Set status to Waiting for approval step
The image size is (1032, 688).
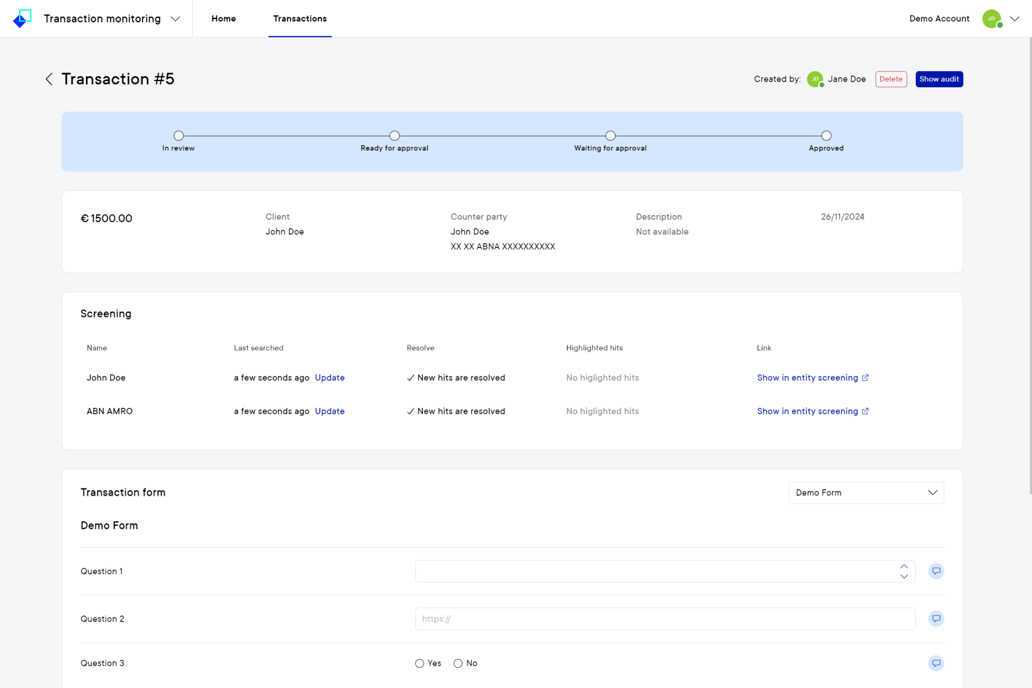[610, 136]
